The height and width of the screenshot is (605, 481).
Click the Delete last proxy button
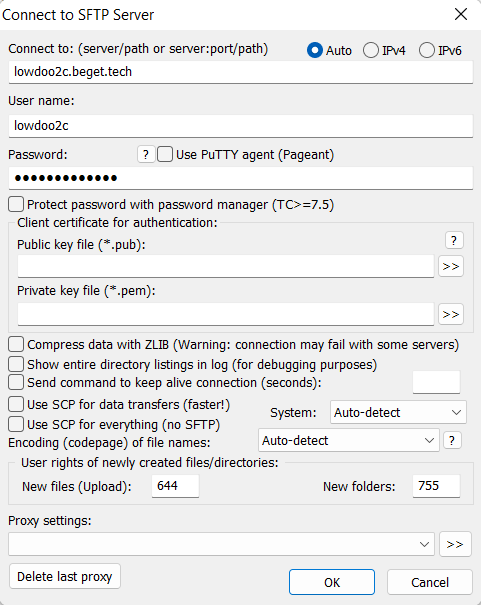(x=65, y=576)
